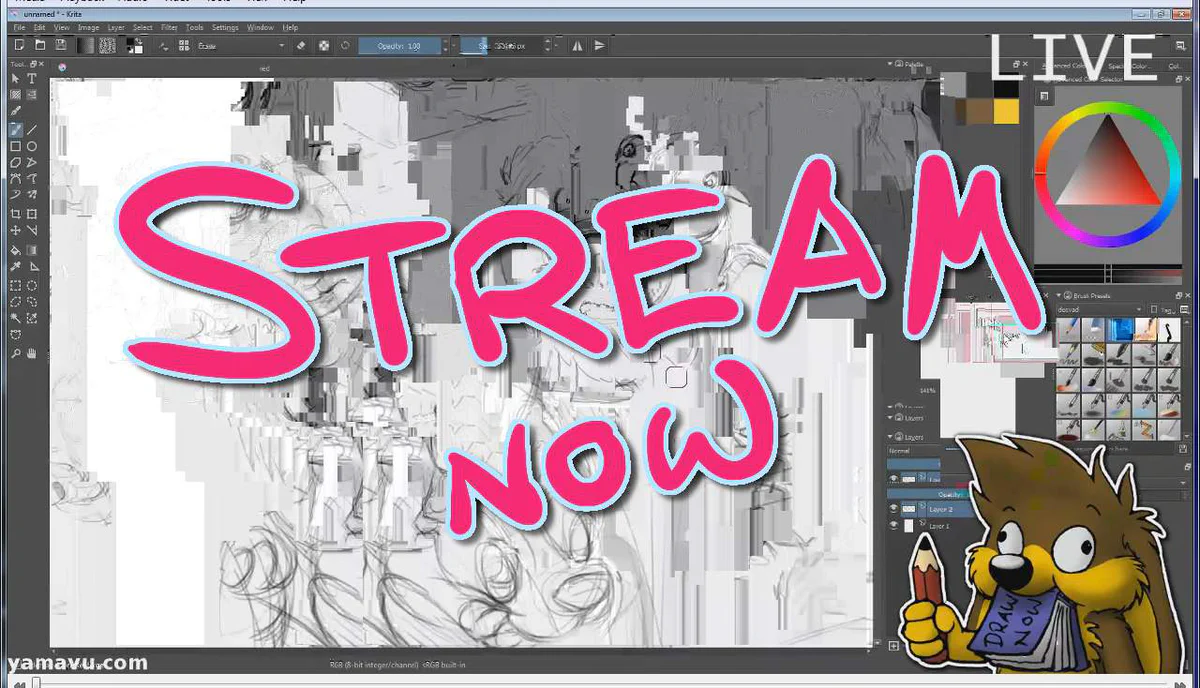Select the Pan hand tool
This screenshot has width=1200, height=688.
32,353
